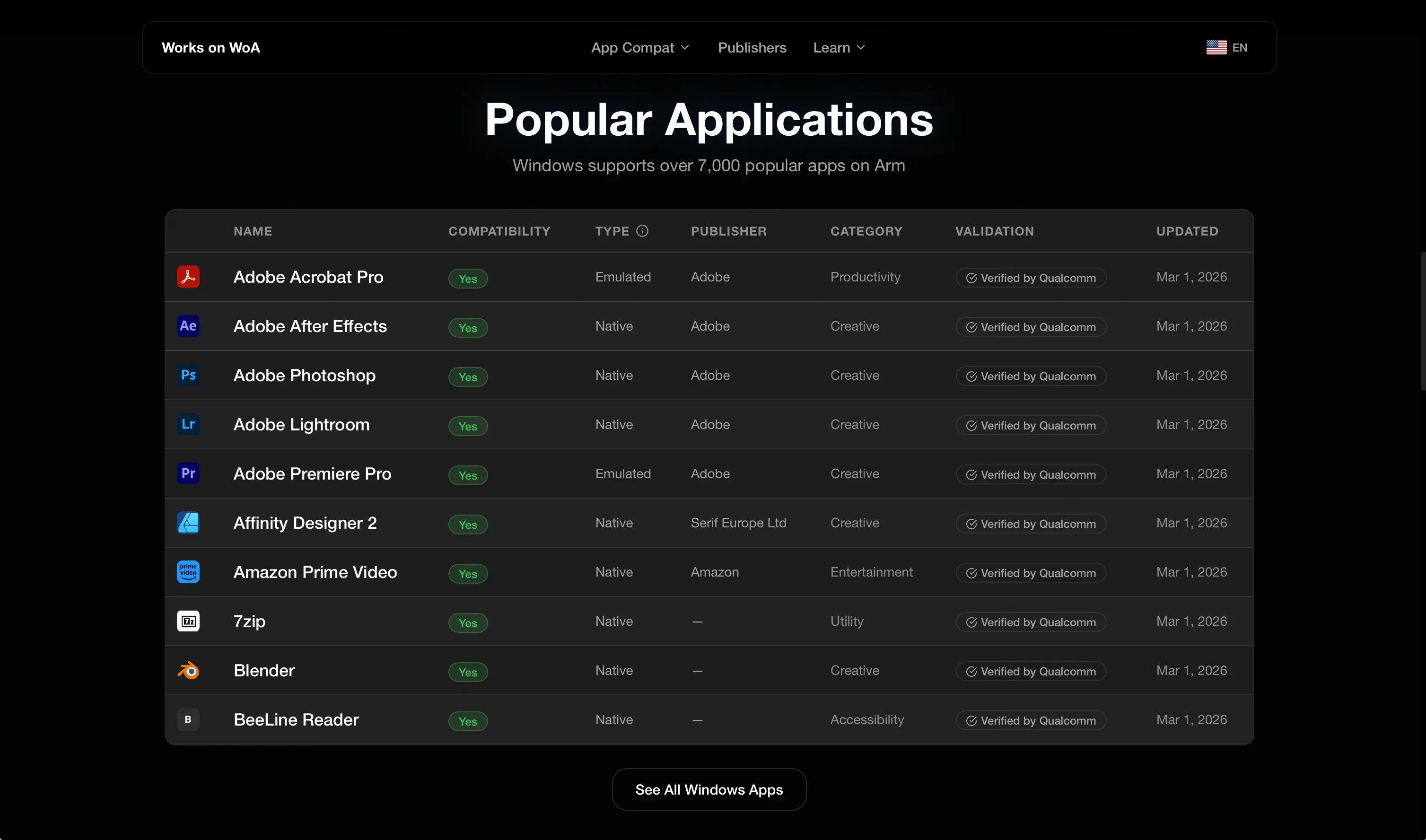Click the verified checkmark in Adobe Acrobat Pro row
The image size is (1426, 840).
[x=971, y=278]
